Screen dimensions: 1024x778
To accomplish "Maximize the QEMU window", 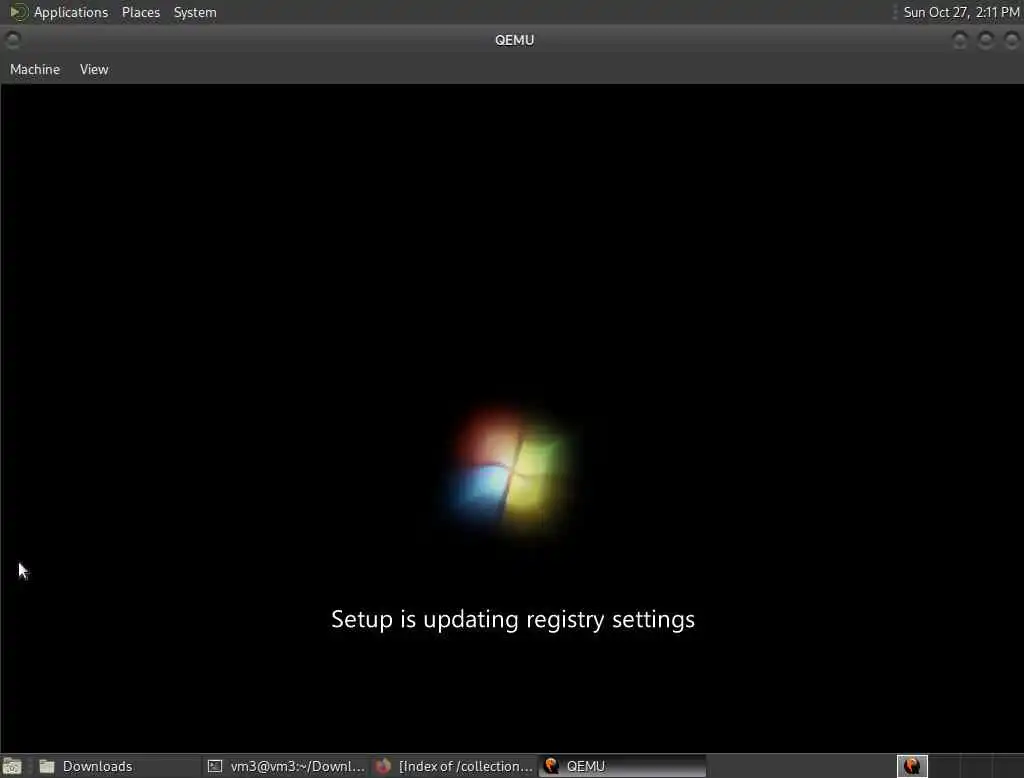I will click(985, 40).
